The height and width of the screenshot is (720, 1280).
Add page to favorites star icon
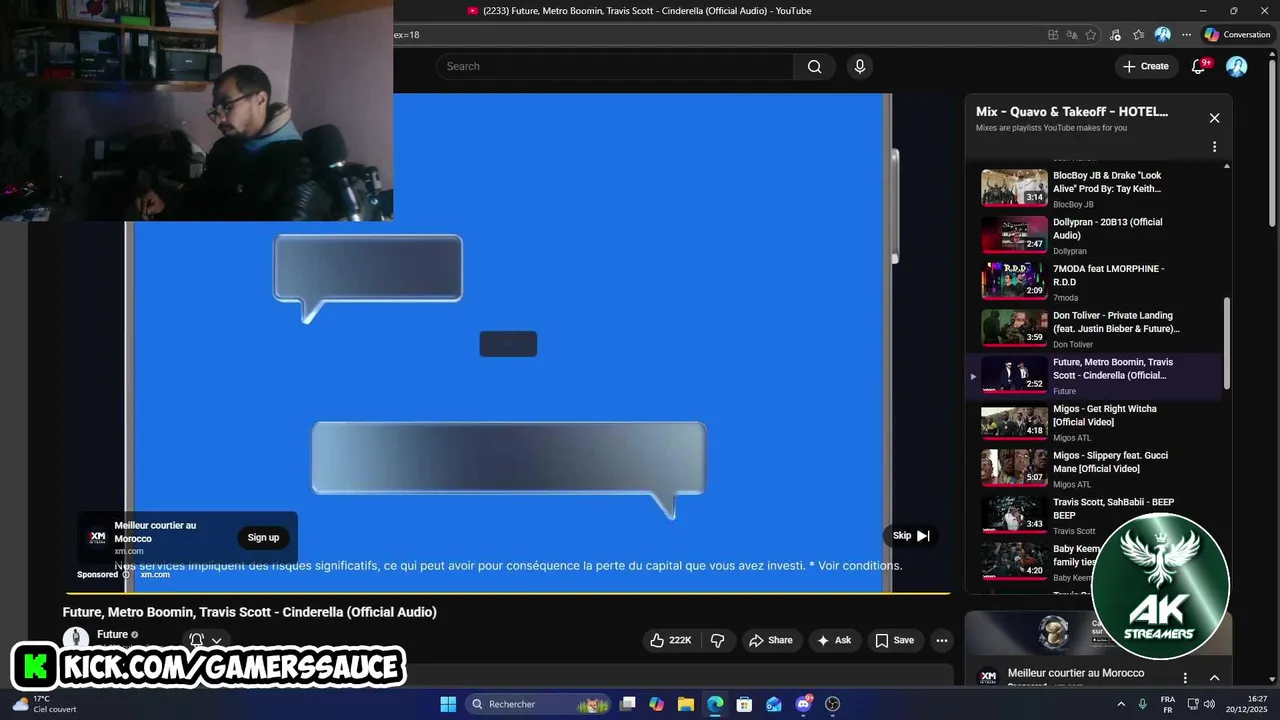[1091, 35]
